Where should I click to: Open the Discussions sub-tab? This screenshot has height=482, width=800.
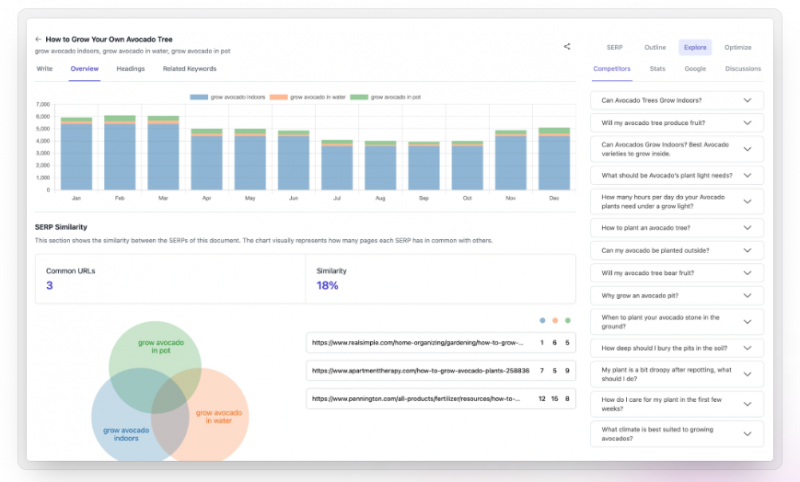(742, 69)
